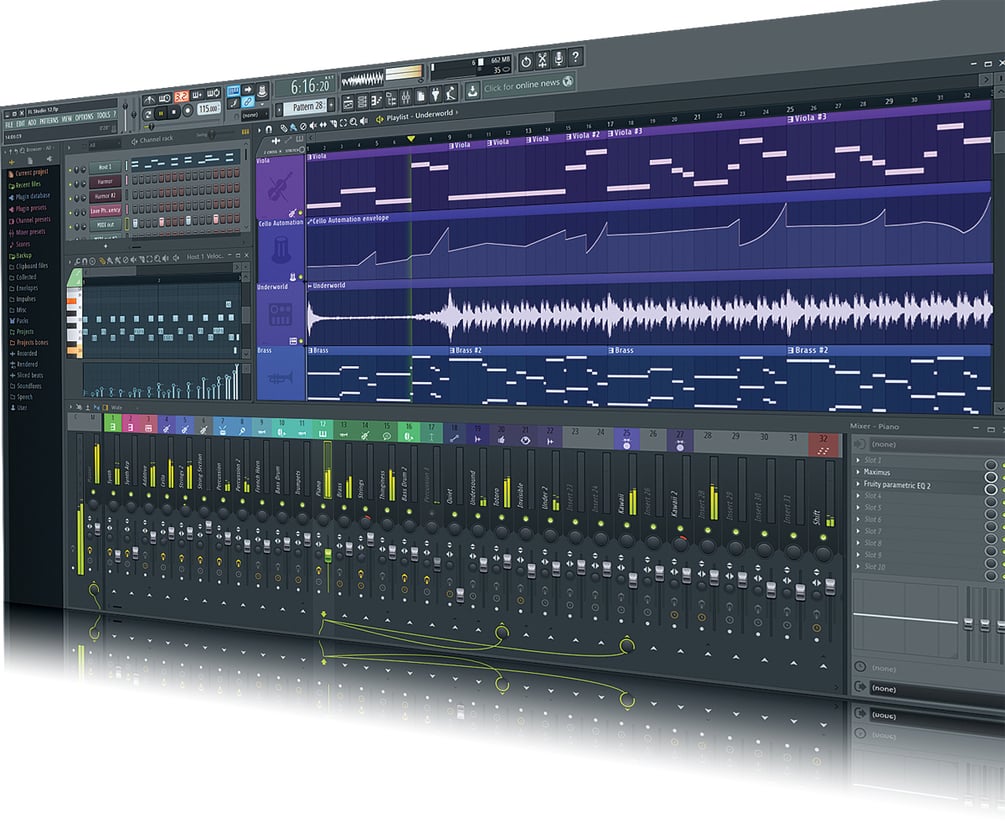Select the Harmor channel button
This screenshot has width=1005, height=822.
point(105,181)
